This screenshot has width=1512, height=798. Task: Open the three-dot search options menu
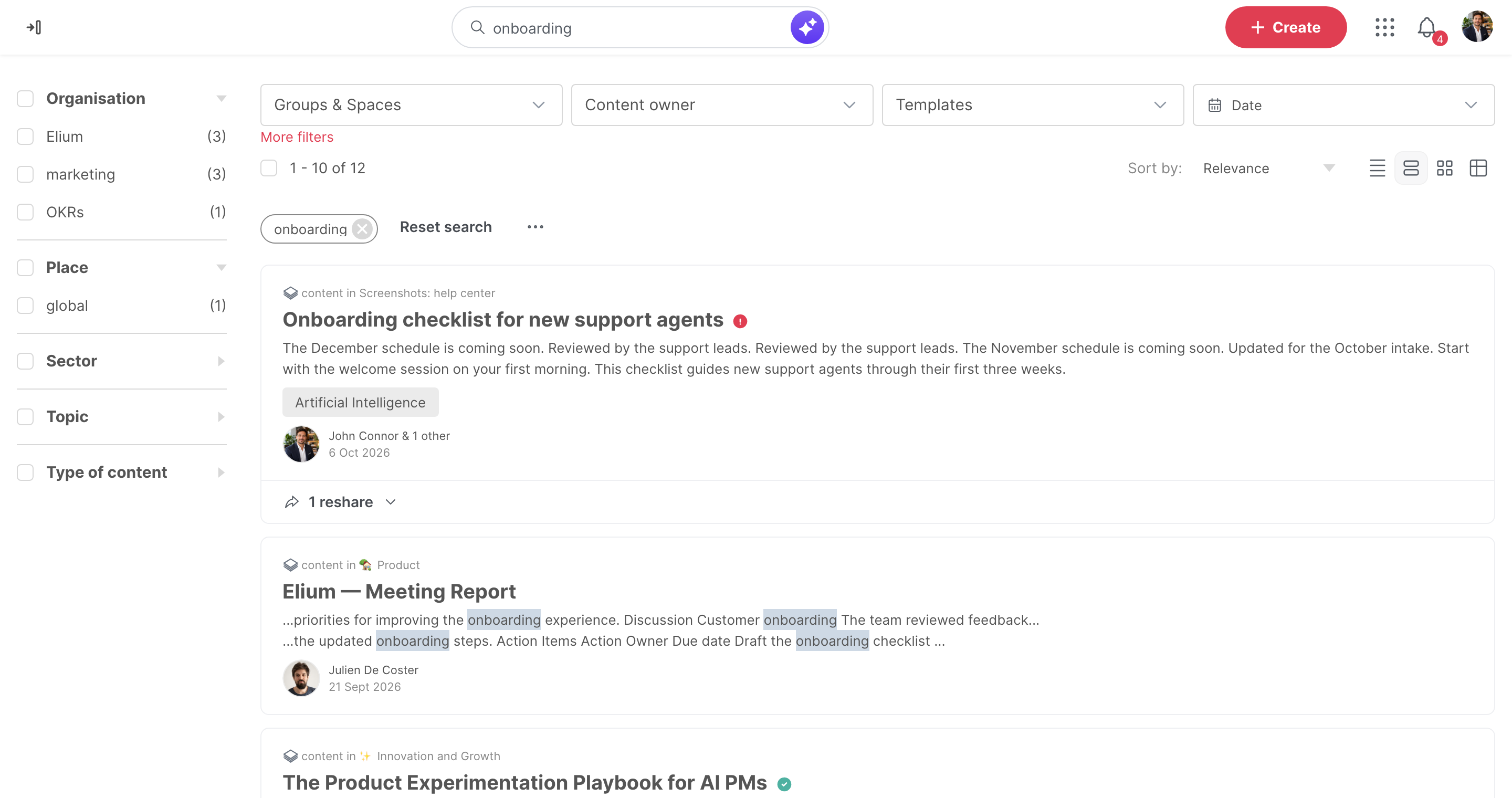tap(535, 227)
